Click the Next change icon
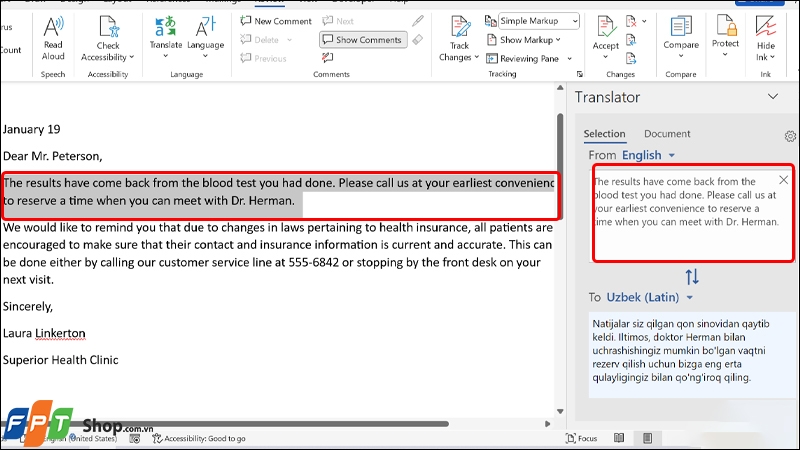Screen dimensions: 800x450 631,59
